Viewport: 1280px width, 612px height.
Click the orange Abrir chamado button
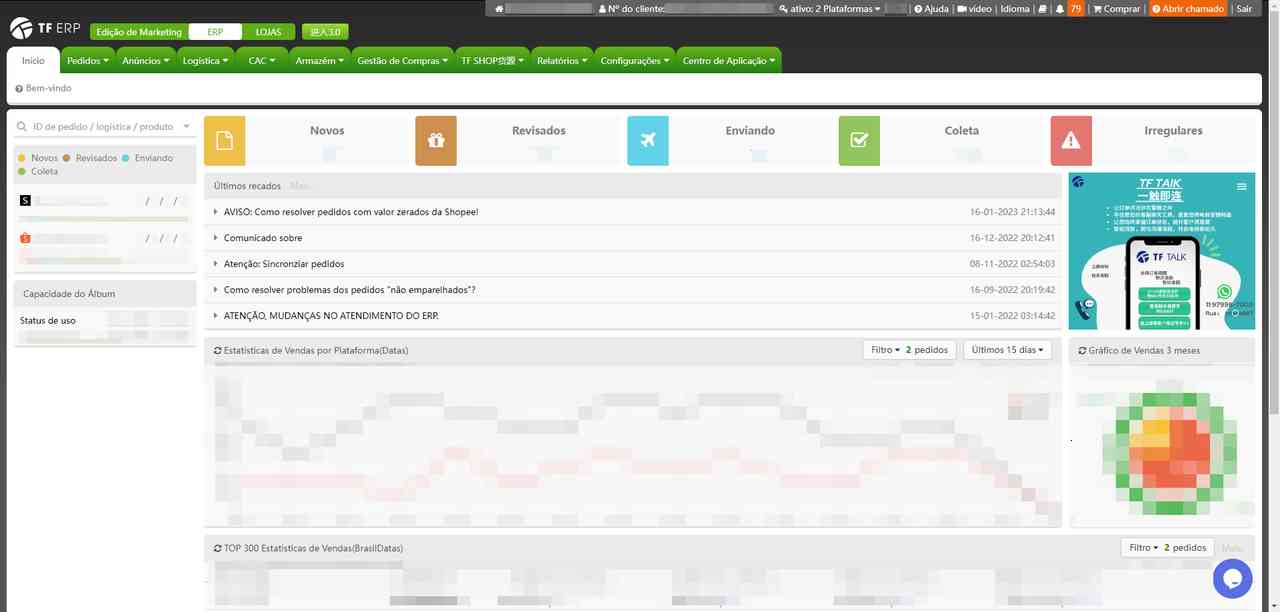[x=1188, y=9]
